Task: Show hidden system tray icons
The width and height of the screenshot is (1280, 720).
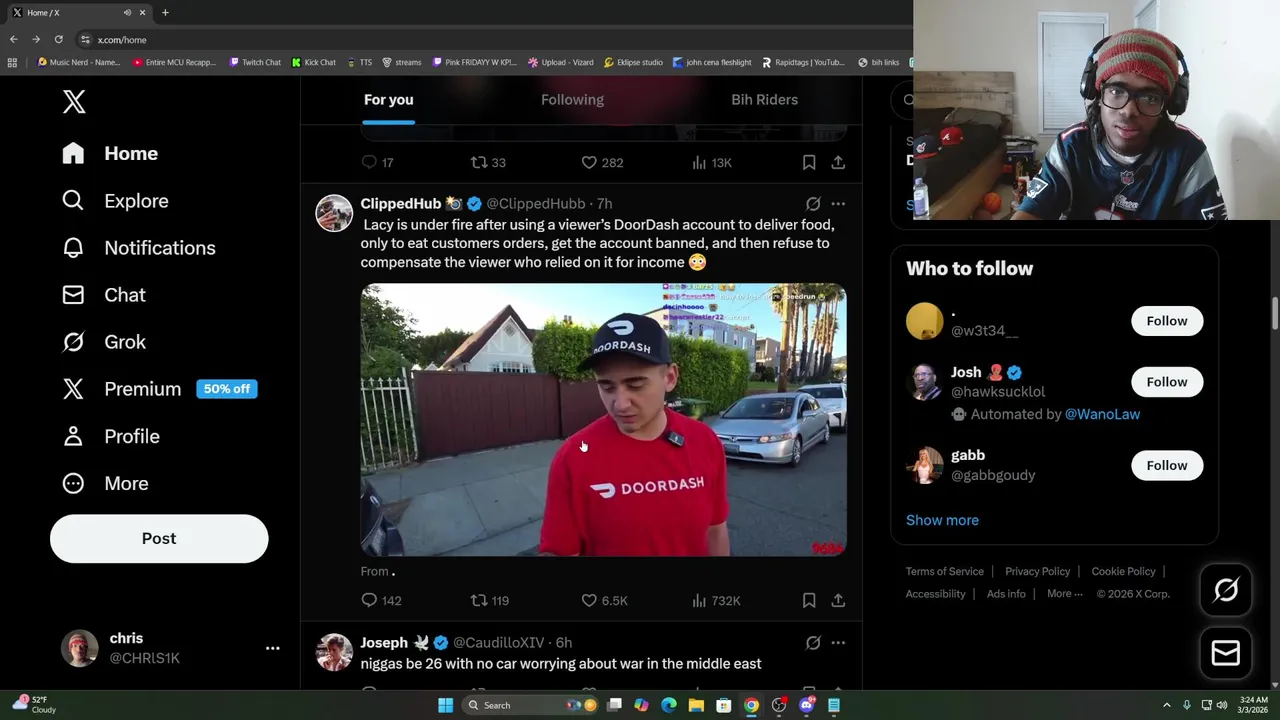Action: tap(1166, 705)
